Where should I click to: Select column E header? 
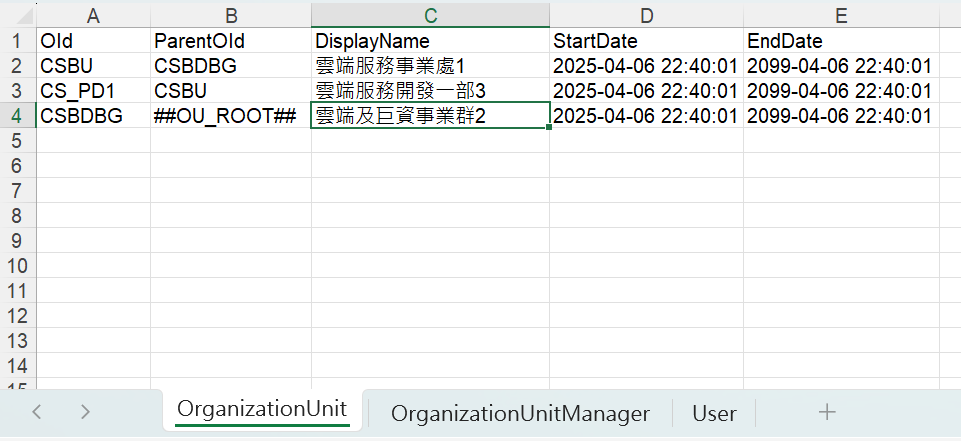(x=841, y=15)
